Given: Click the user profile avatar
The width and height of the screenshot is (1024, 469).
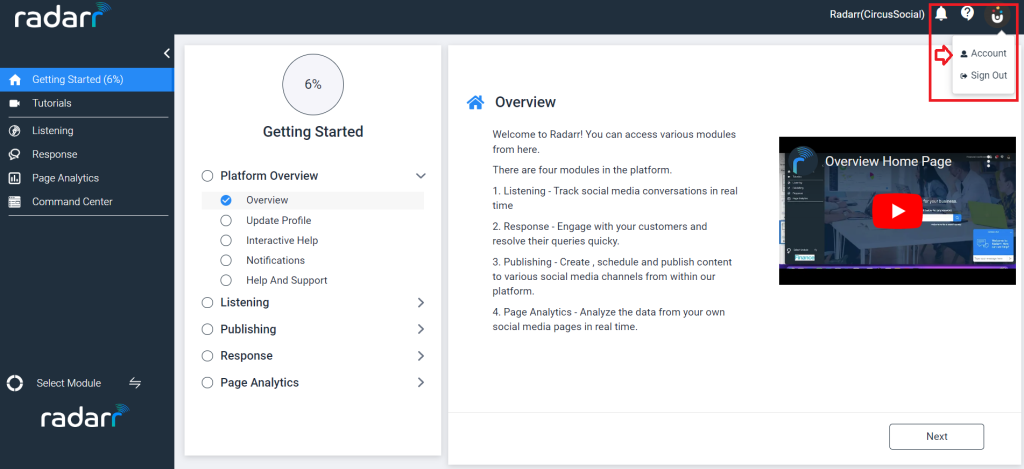Looking at the screenshot, I should 997,15.
